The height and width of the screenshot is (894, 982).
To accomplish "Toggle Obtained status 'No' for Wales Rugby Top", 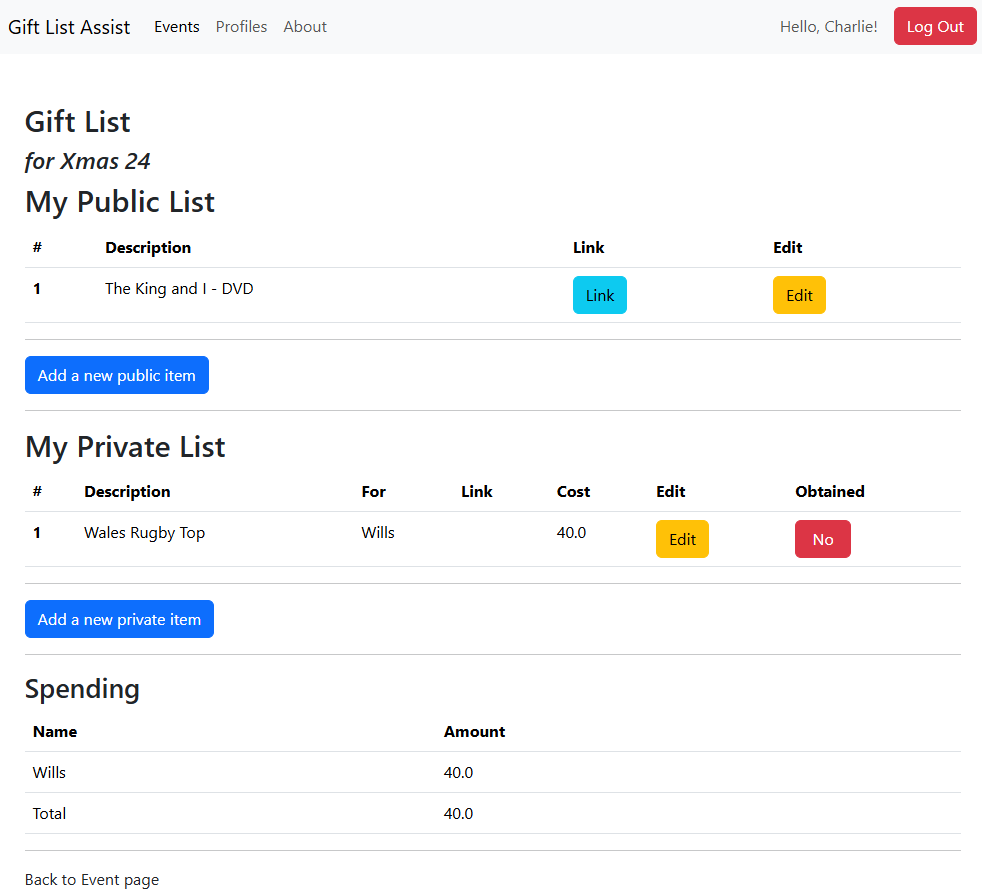I will pyautogui.click(x=822, y=539).
